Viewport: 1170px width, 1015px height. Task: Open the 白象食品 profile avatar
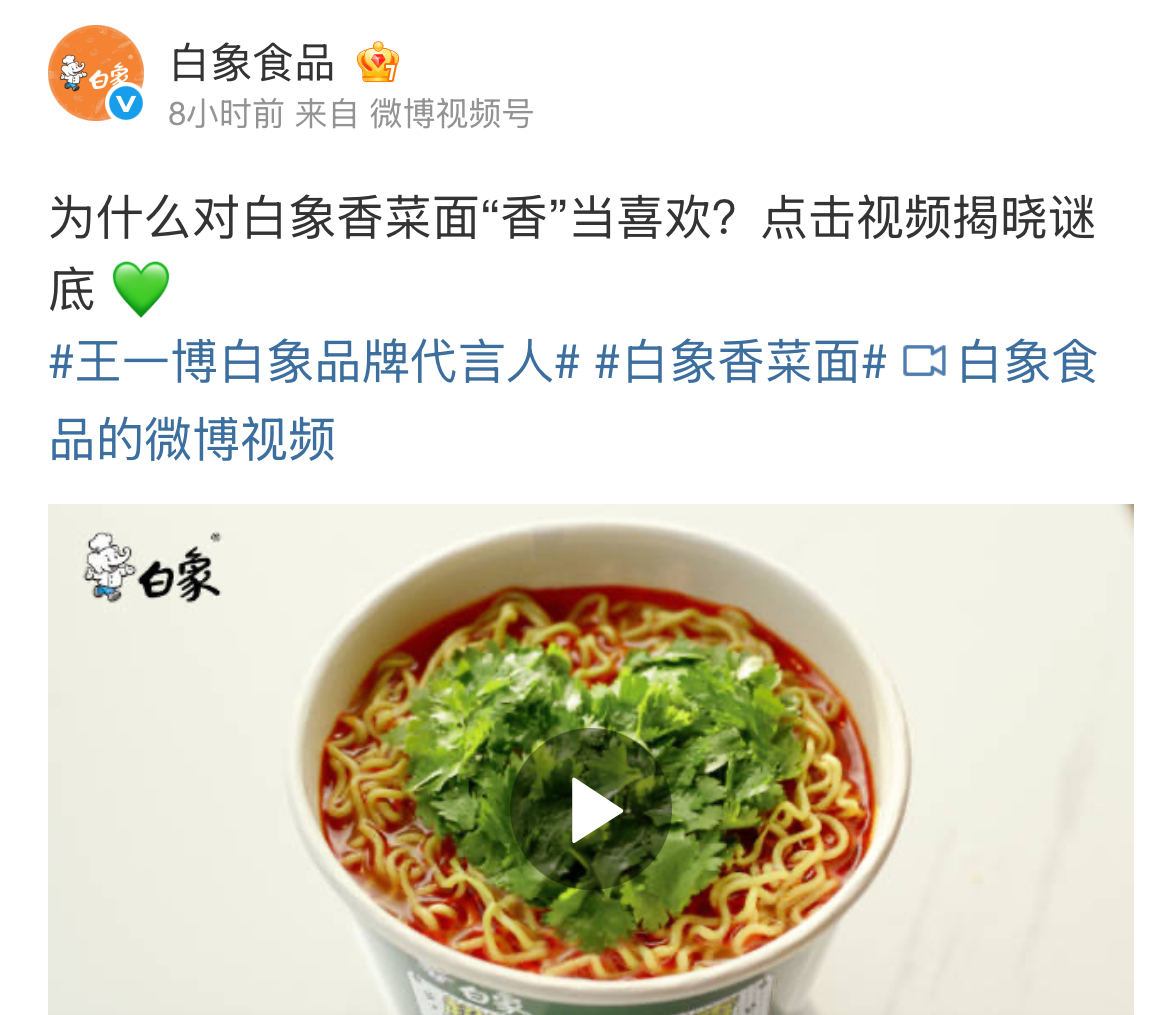[x=96, y=72]
